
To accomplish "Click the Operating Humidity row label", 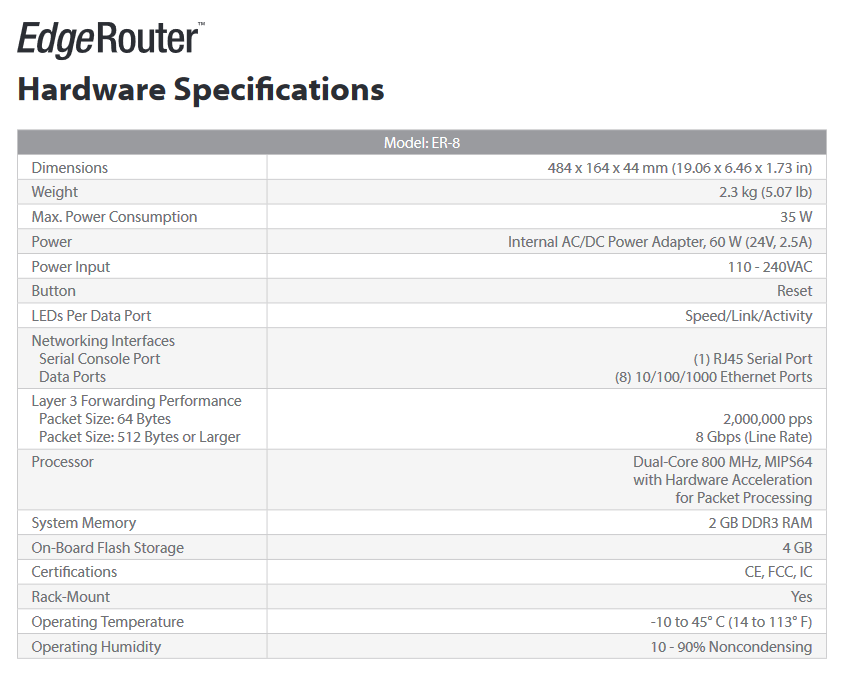I will point(96,647).
